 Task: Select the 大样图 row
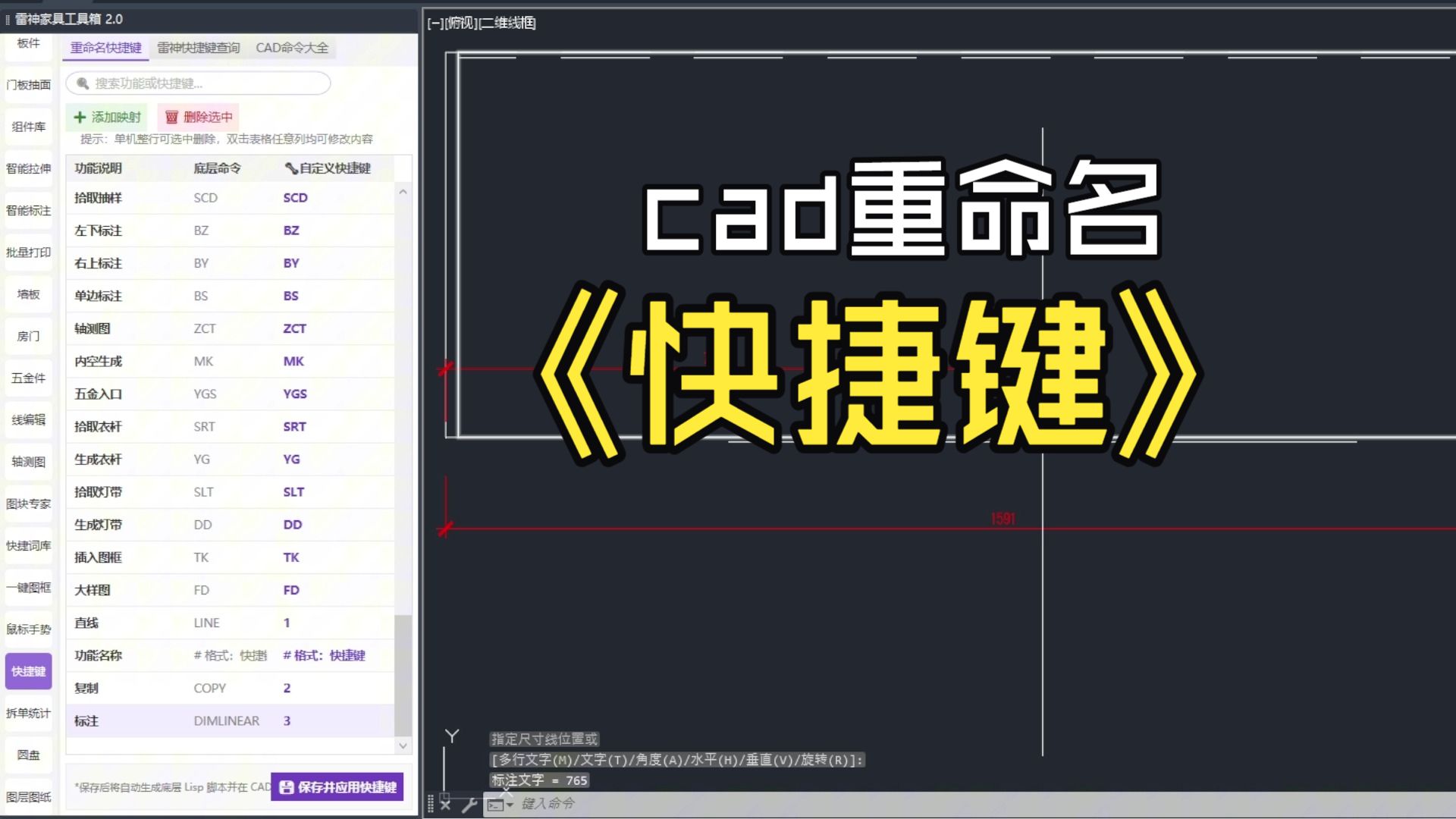coord(230,590)
